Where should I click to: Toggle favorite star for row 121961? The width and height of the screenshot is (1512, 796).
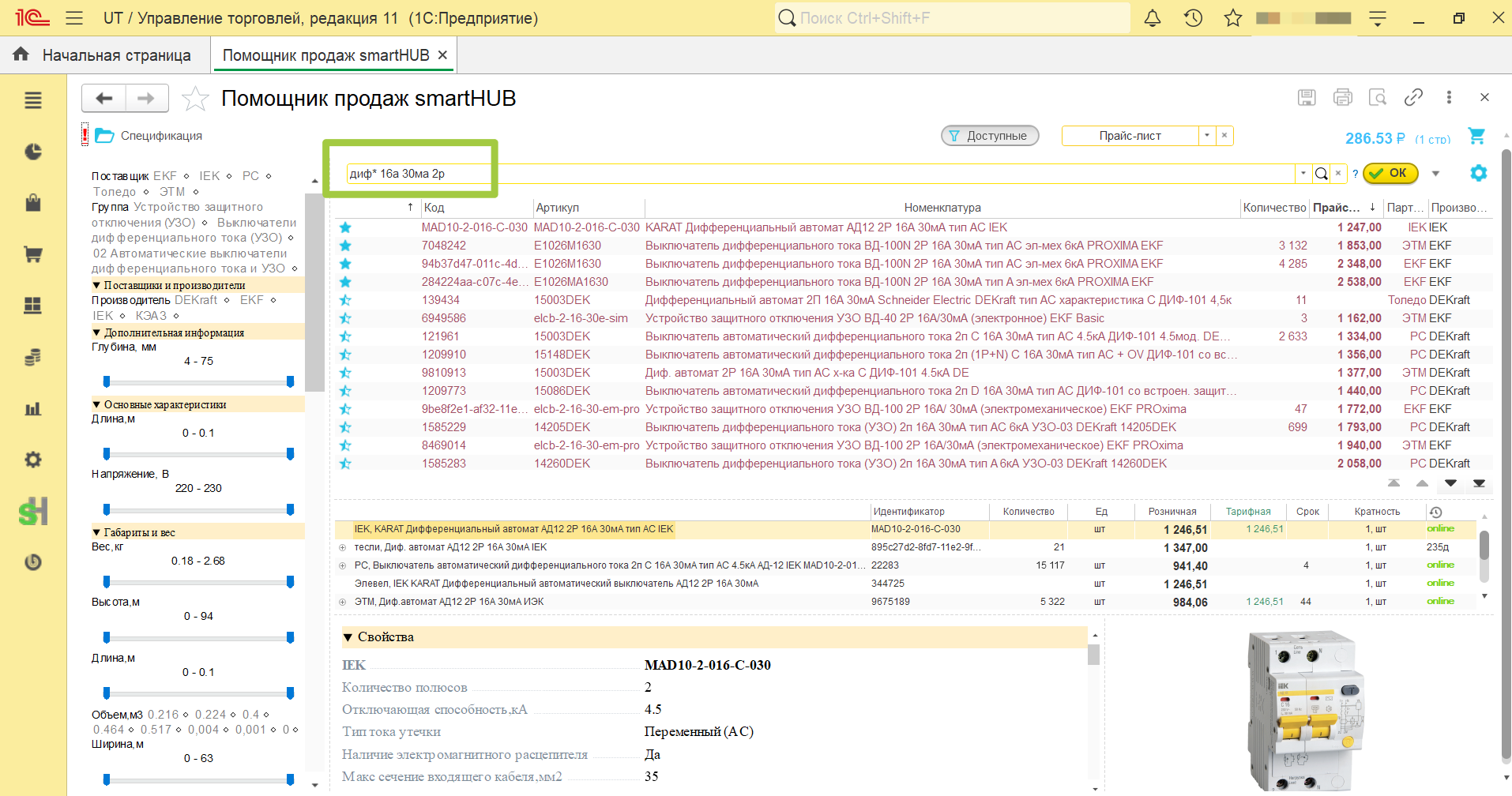(x=345, y=336)
